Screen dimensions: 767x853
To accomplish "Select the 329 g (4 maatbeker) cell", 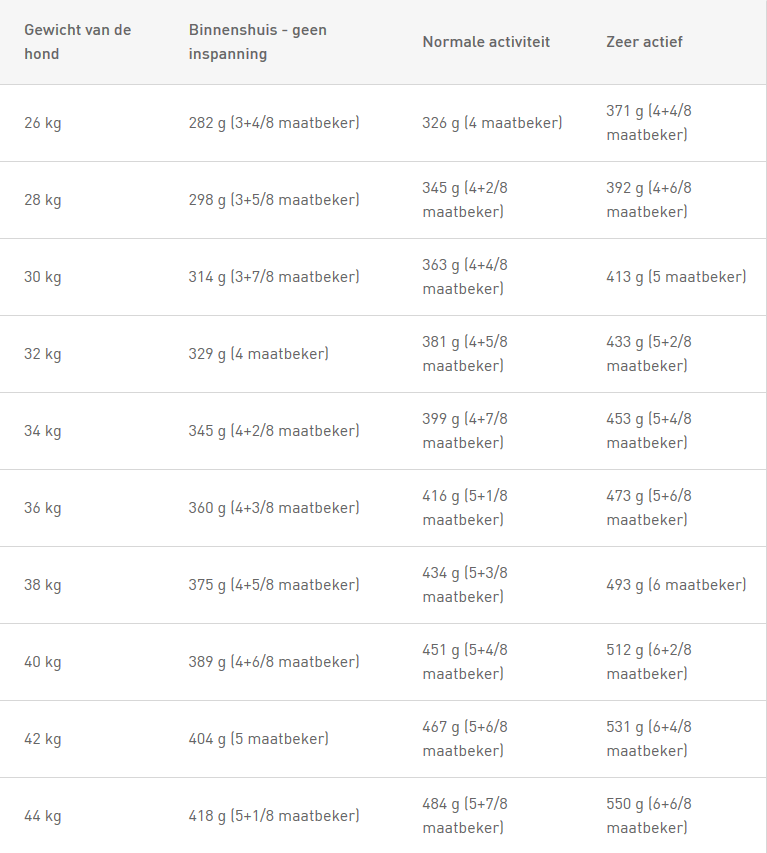I will pyautogui.click(x=259, y=354).
